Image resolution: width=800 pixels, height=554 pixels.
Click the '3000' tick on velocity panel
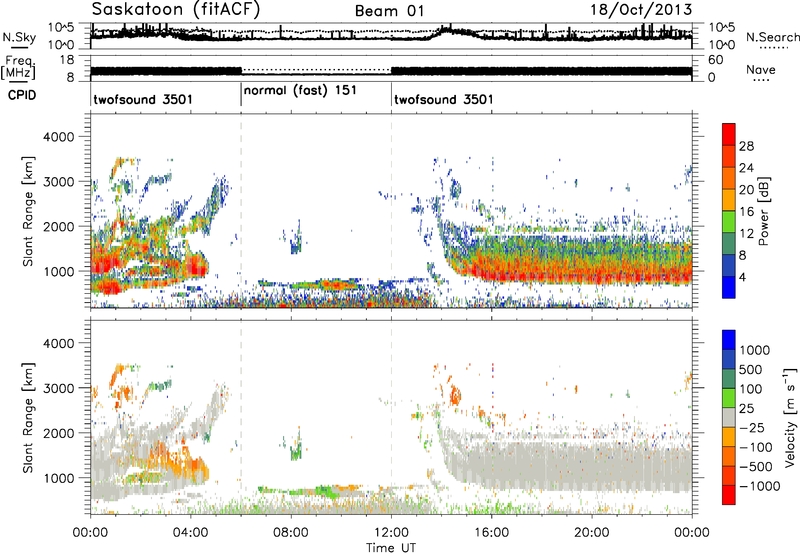click(59, 388)
